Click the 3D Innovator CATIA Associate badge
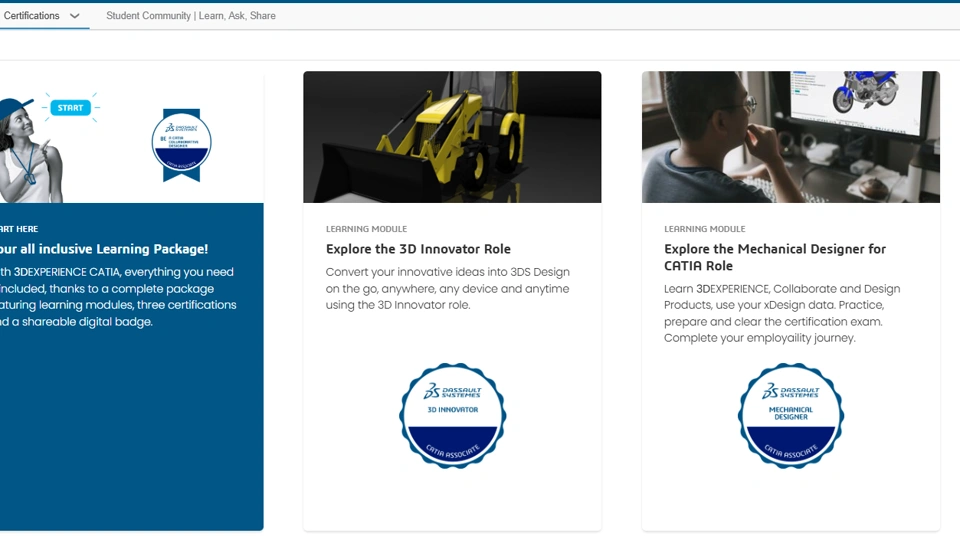 coord(452,416)
